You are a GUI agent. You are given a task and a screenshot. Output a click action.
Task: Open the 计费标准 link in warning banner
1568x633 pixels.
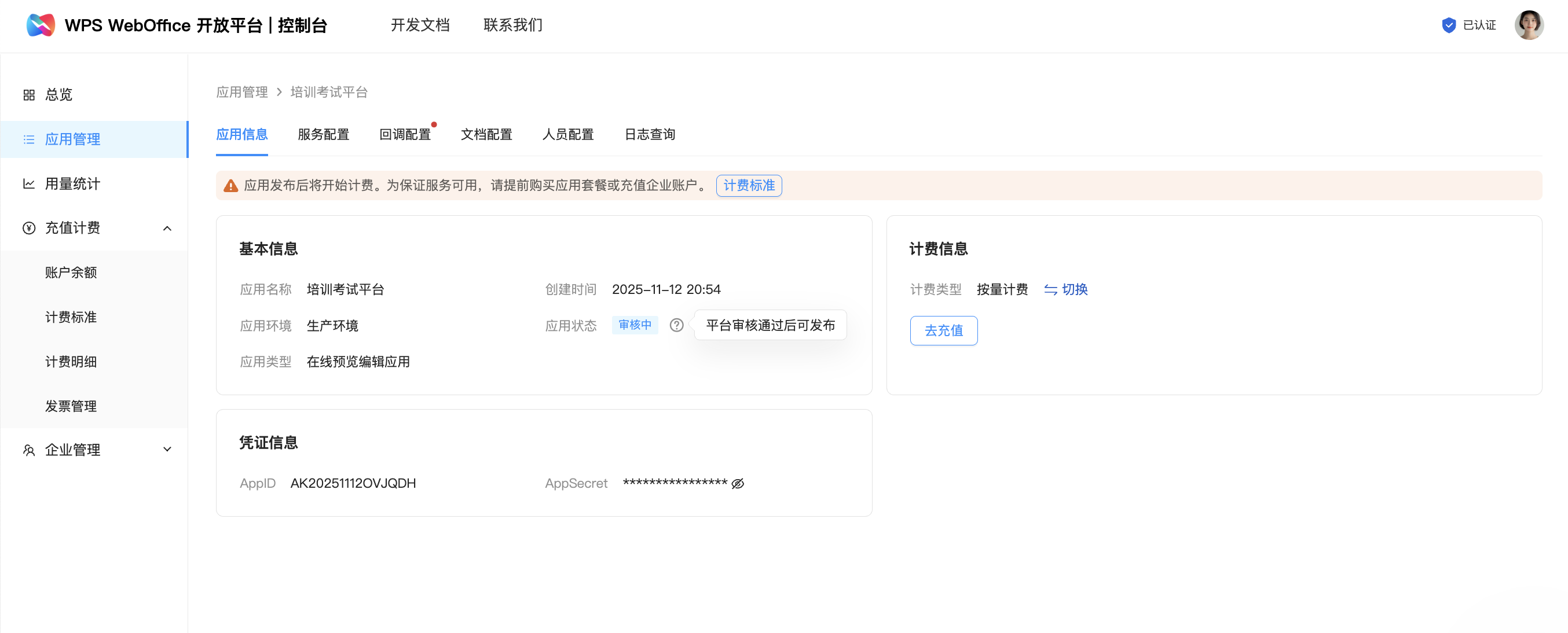coord(749,186)
